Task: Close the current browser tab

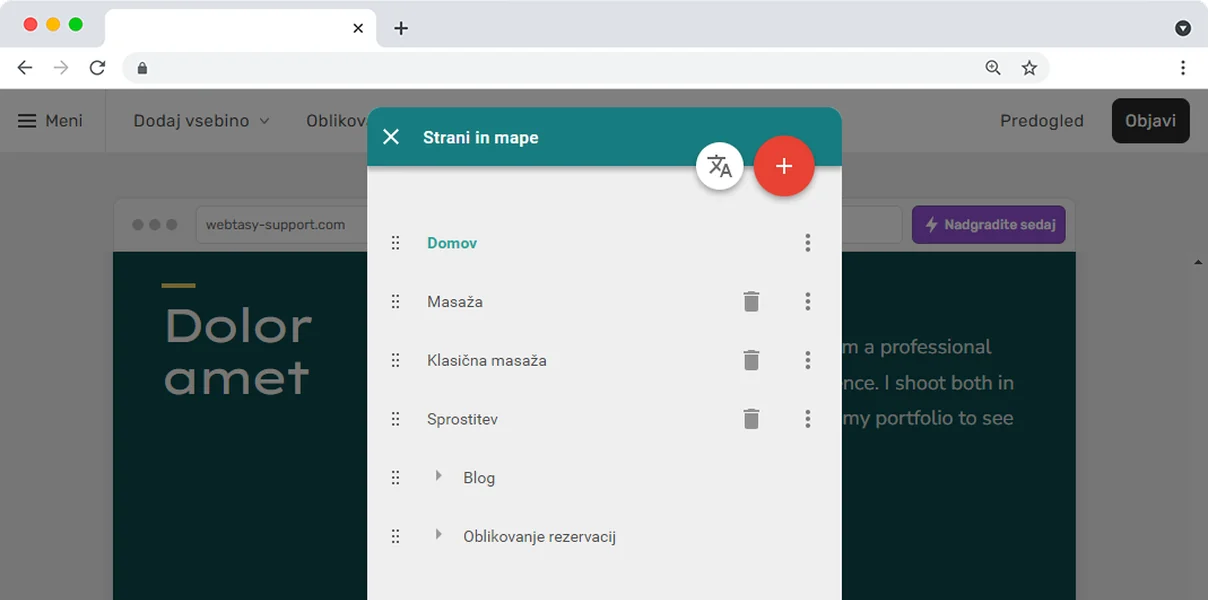Action: [358, 28]
